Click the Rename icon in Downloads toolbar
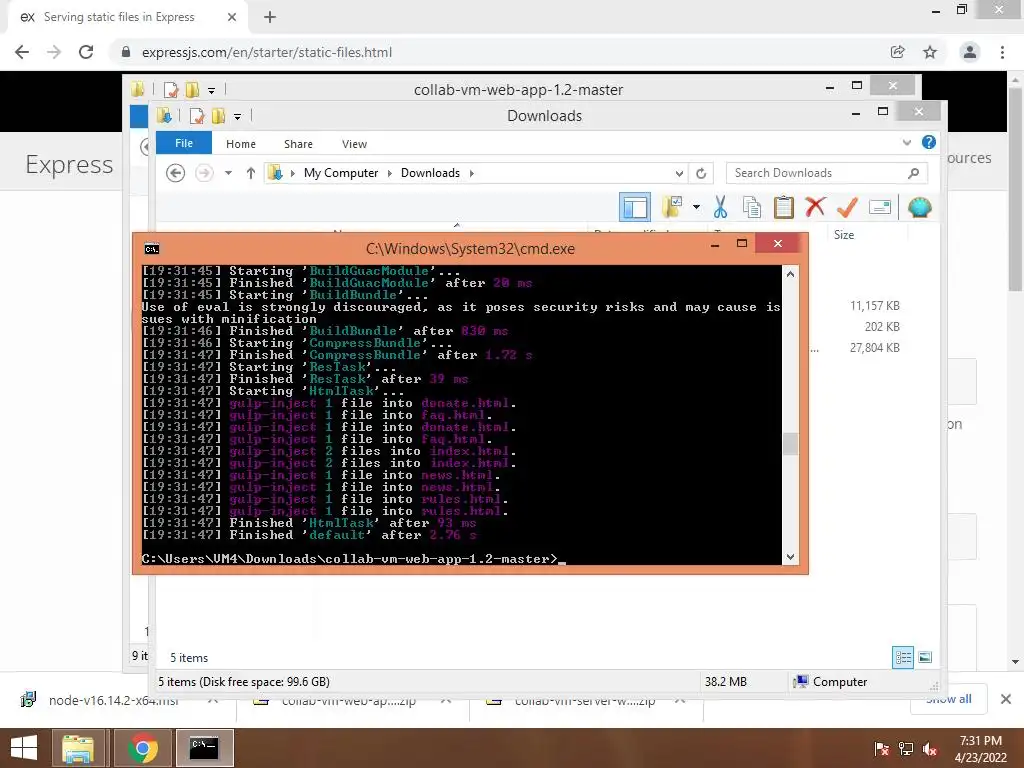Image resolution: width=1024 pixels, height=768 pixels. 880,207
